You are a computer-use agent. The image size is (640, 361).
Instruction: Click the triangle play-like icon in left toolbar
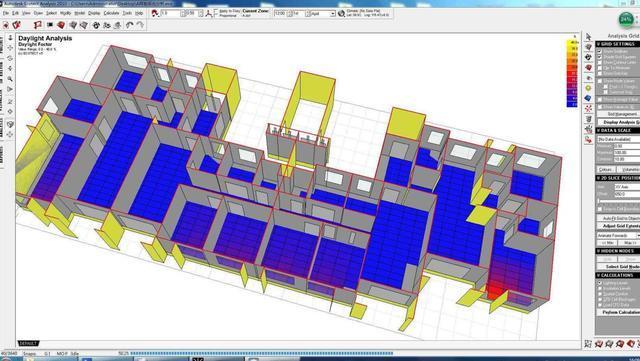(x=10, y=89)
